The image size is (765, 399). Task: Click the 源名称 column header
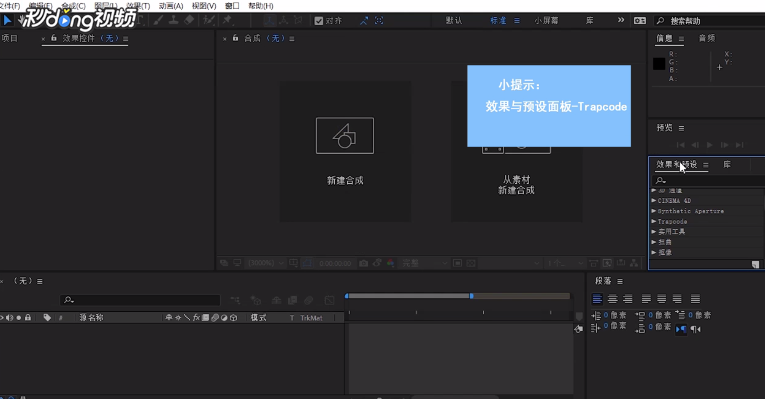click(91, 318)
